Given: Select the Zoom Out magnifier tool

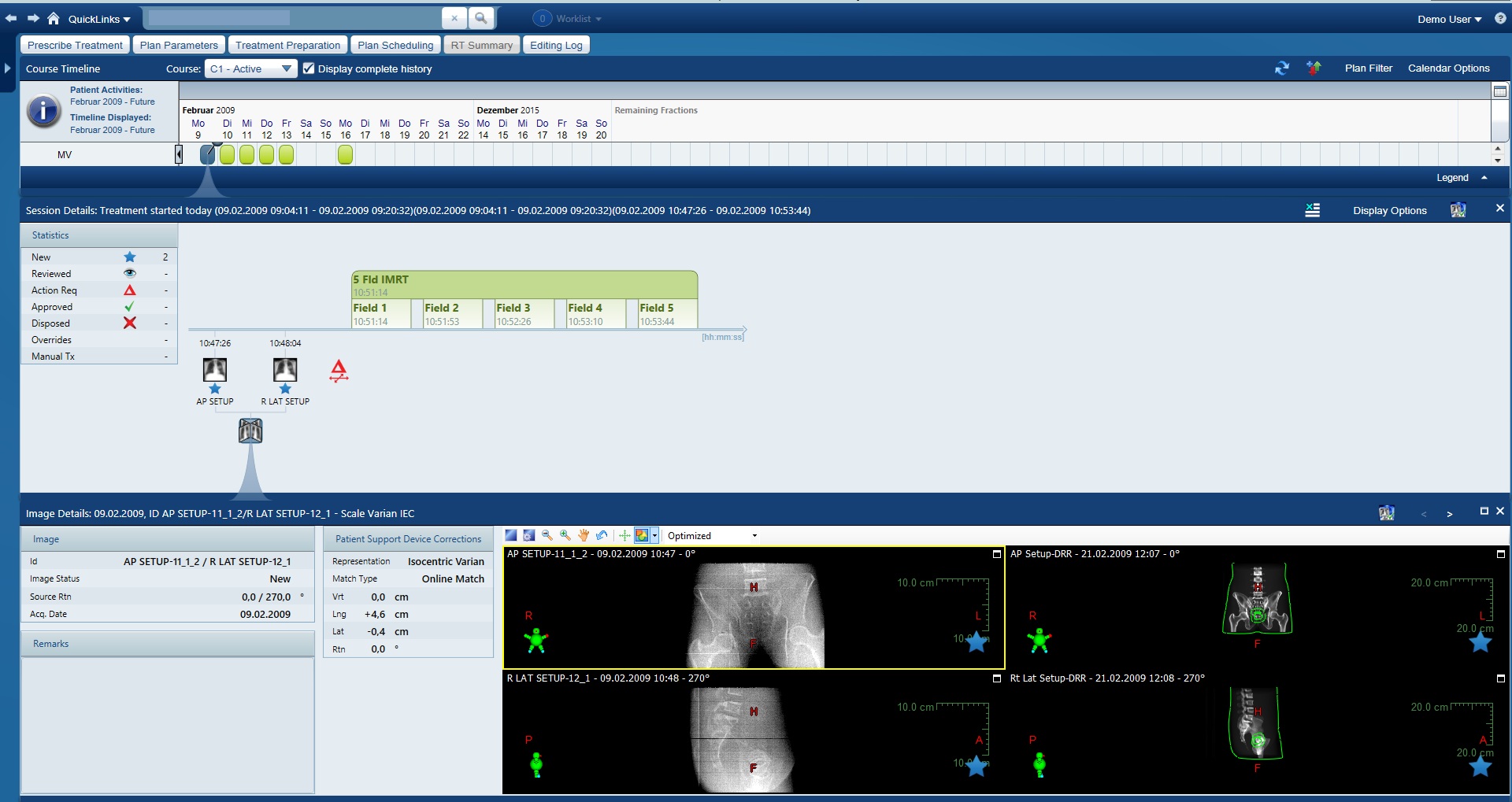Looking at the screenshot, I should pos(547,535).
